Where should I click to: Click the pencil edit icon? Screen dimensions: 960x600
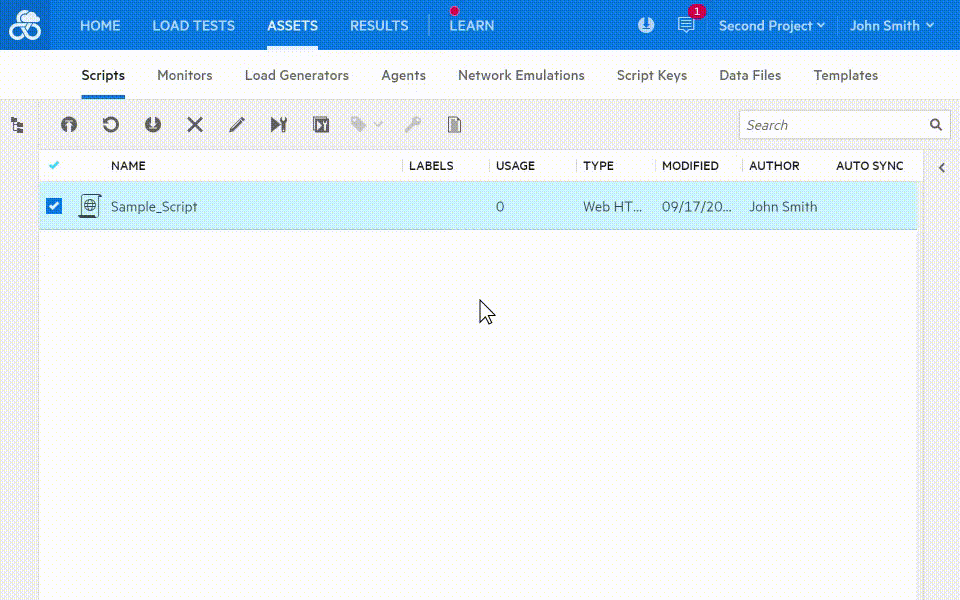[237, 125]
